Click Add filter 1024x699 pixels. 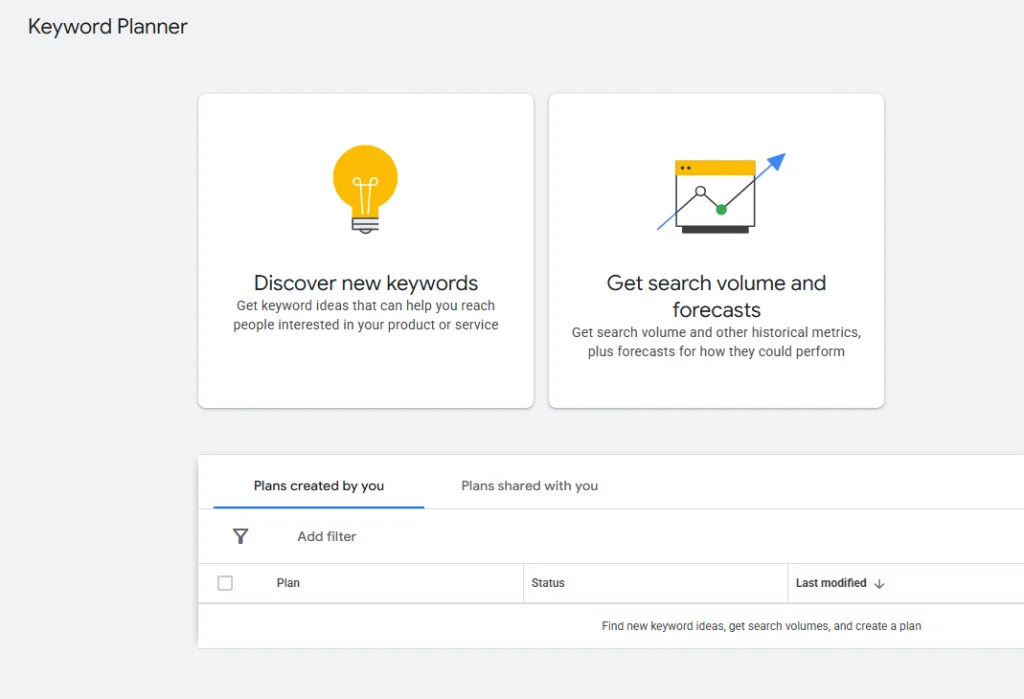[x=326, y=536]
